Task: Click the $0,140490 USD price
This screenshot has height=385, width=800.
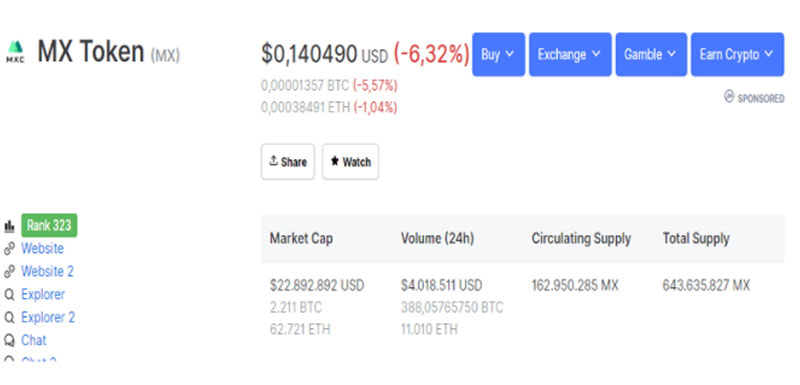Action: click(324, 54)
